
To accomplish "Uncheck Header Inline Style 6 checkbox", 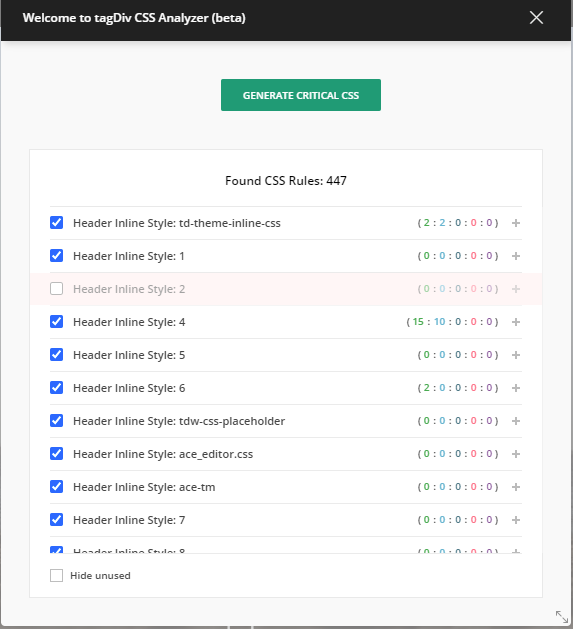I will pos(57,388).
